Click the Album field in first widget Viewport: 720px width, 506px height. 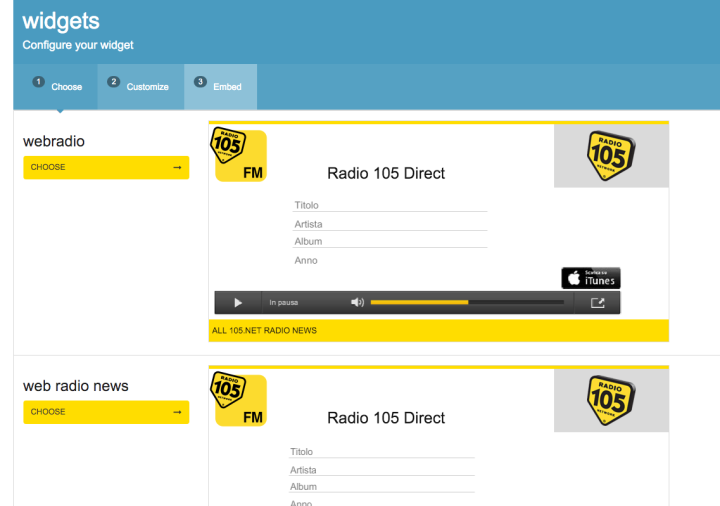tap(389, 241)
